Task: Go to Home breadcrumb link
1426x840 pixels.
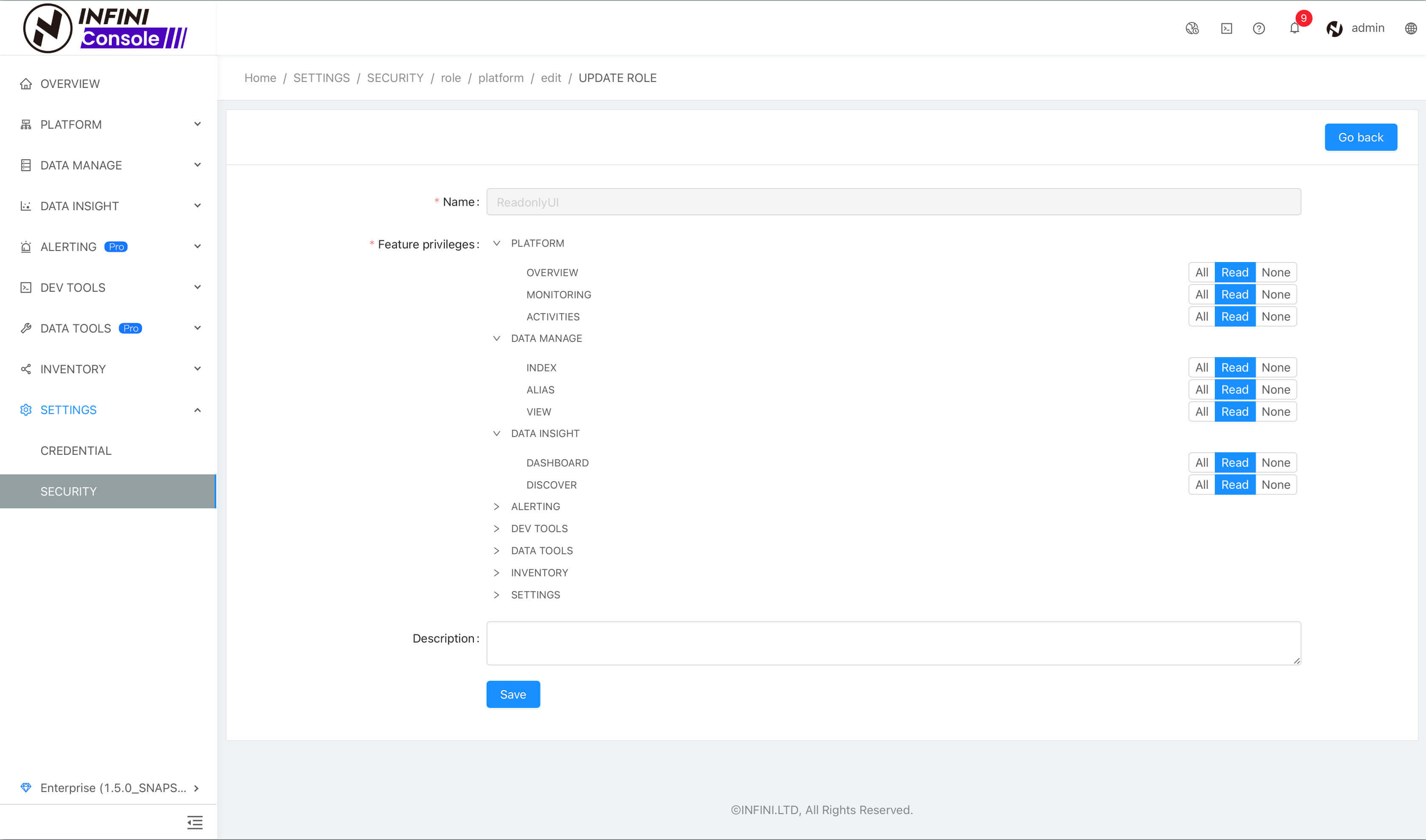Action: pyautogui.click(x=260, y=78)
